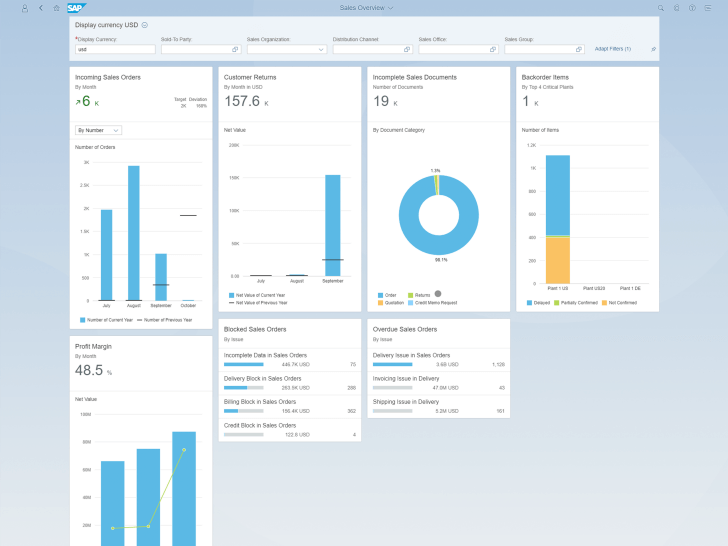Click the Display Currency input field
Viewport: 728px width, 546px height.
(115, 49)
